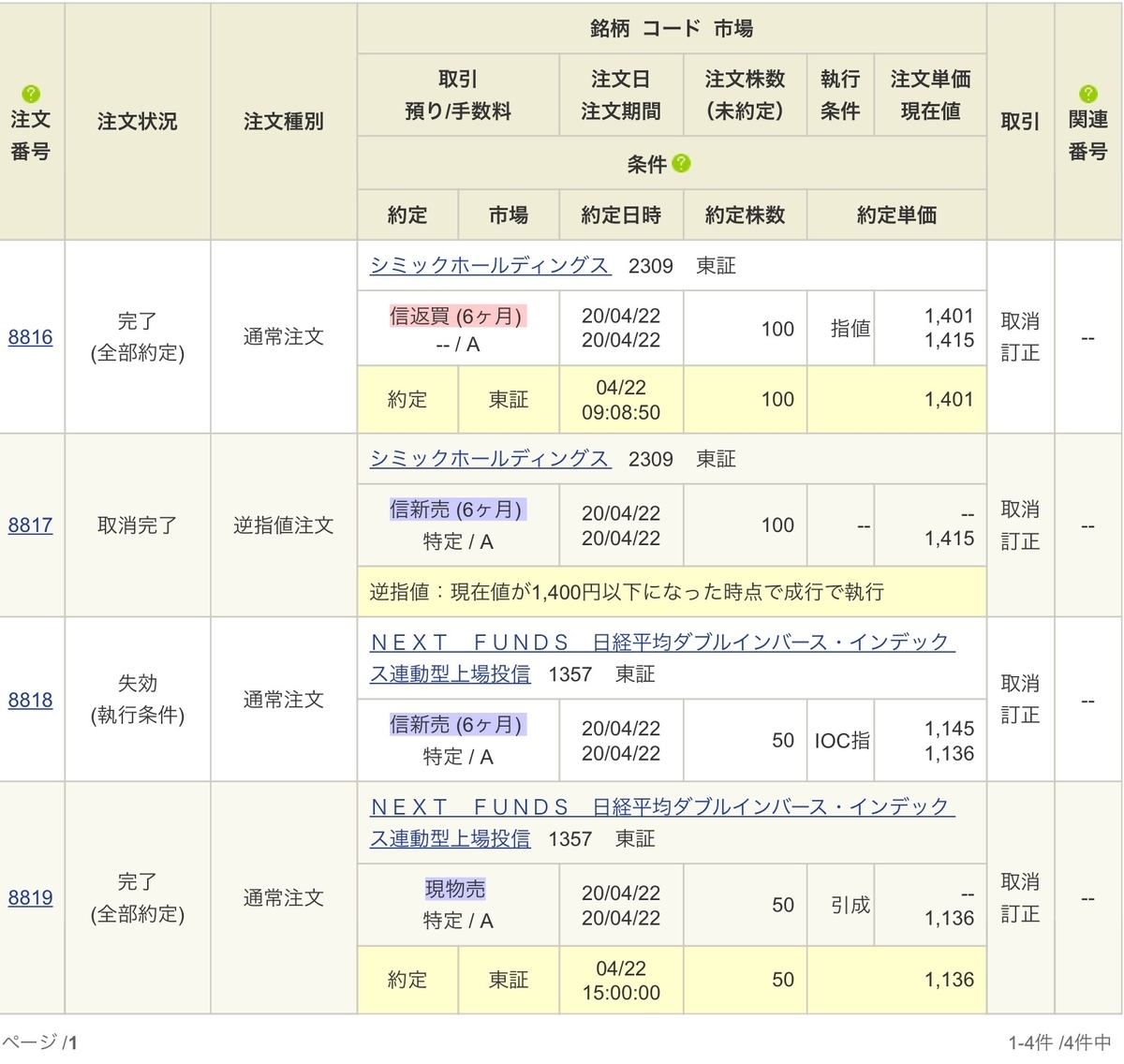
Task: Click the 注文株数 (未約定) header
Action: [745, 96]
